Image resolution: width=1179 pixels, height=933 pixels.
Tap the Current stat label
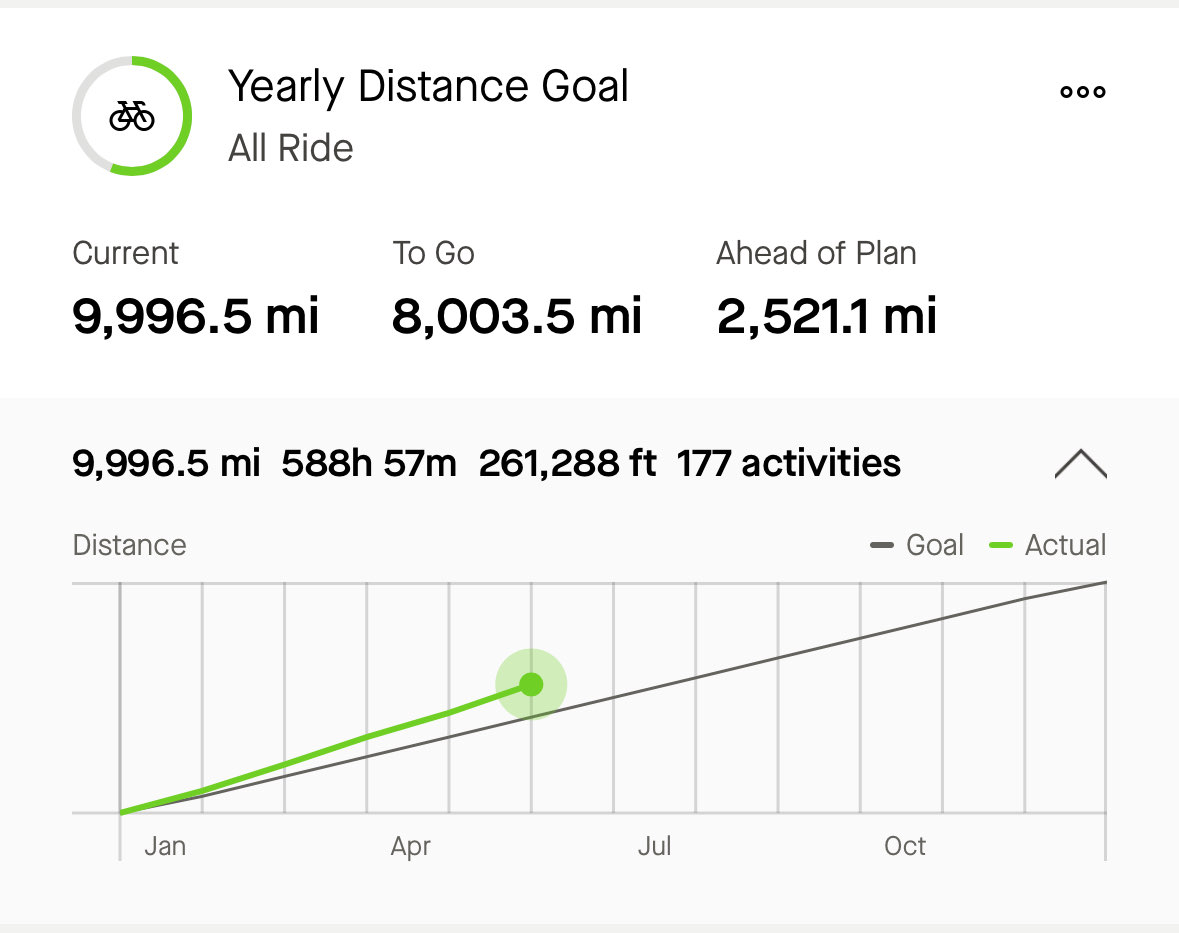(125, 253)
